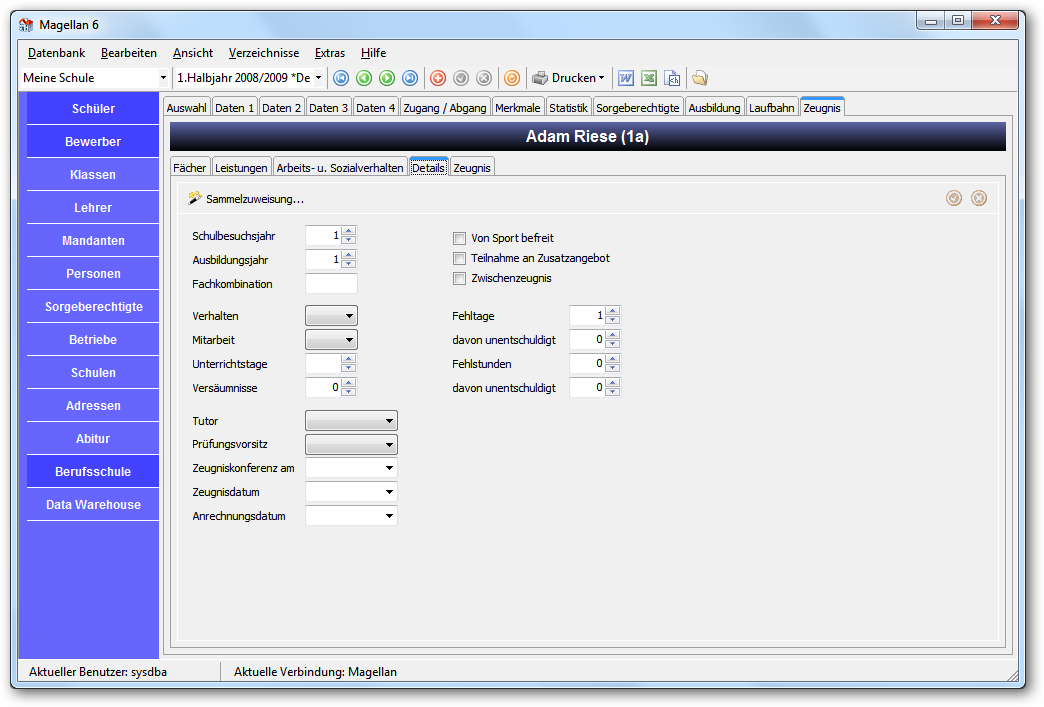Check Teilnahme an Zusatzangebot
The image size is (1044, 707).
coord(459,258)
